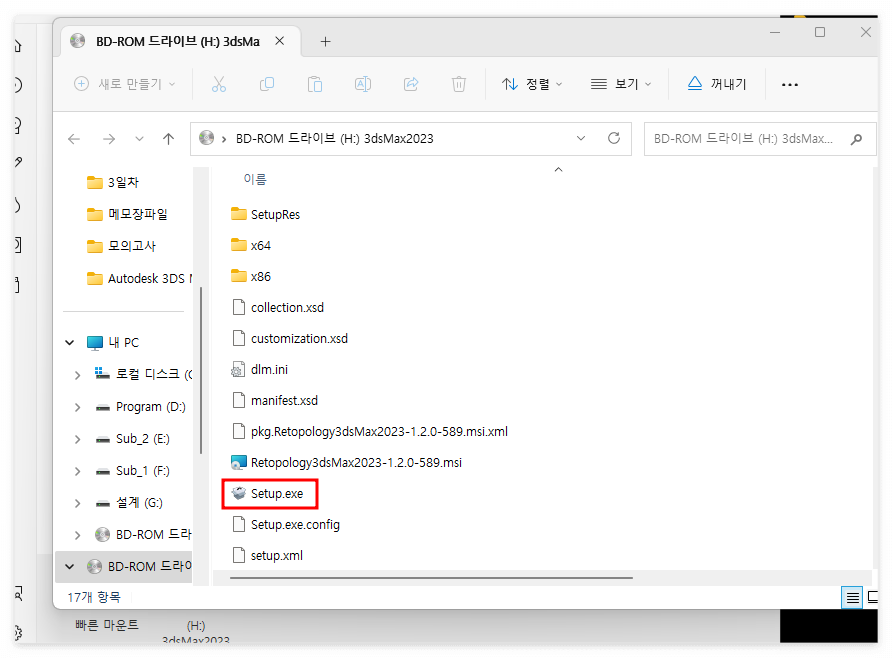
Task: Select the dlm.ini file
Action: 259,370
